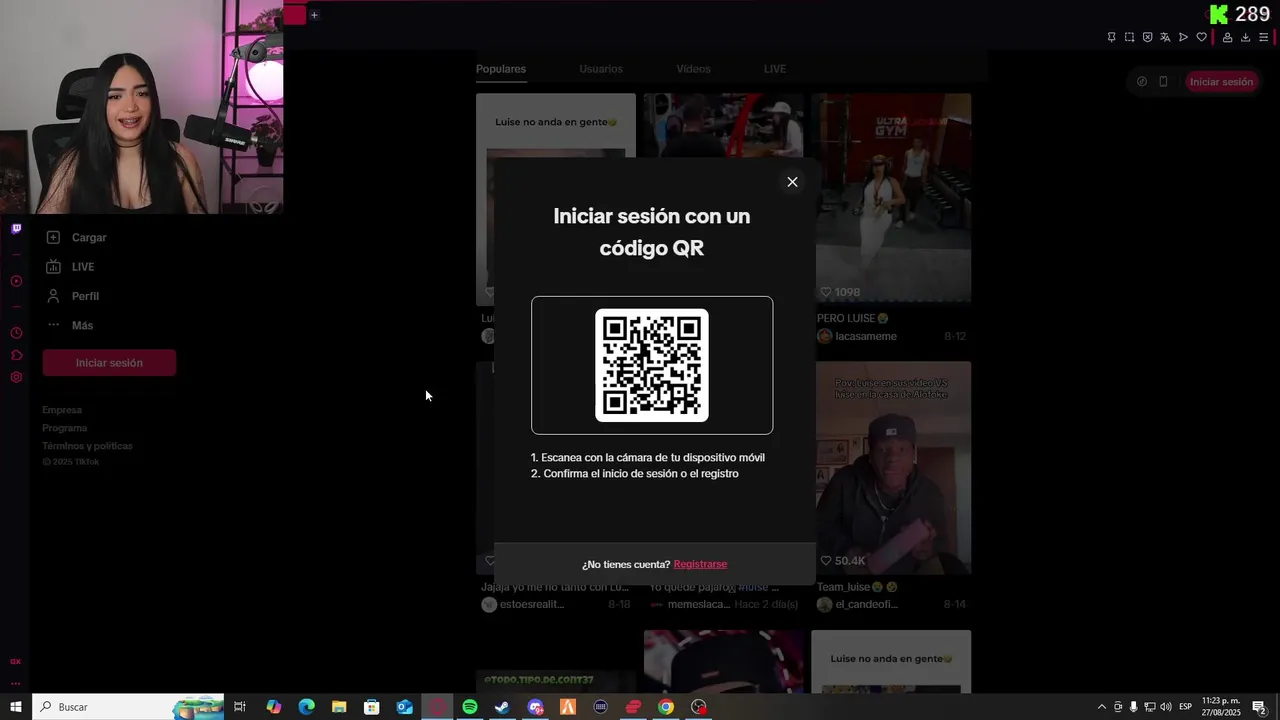The width and height of the screenshot is (1280, 720).
Task: Close the QR code login dialog
Action: [792, 182]
